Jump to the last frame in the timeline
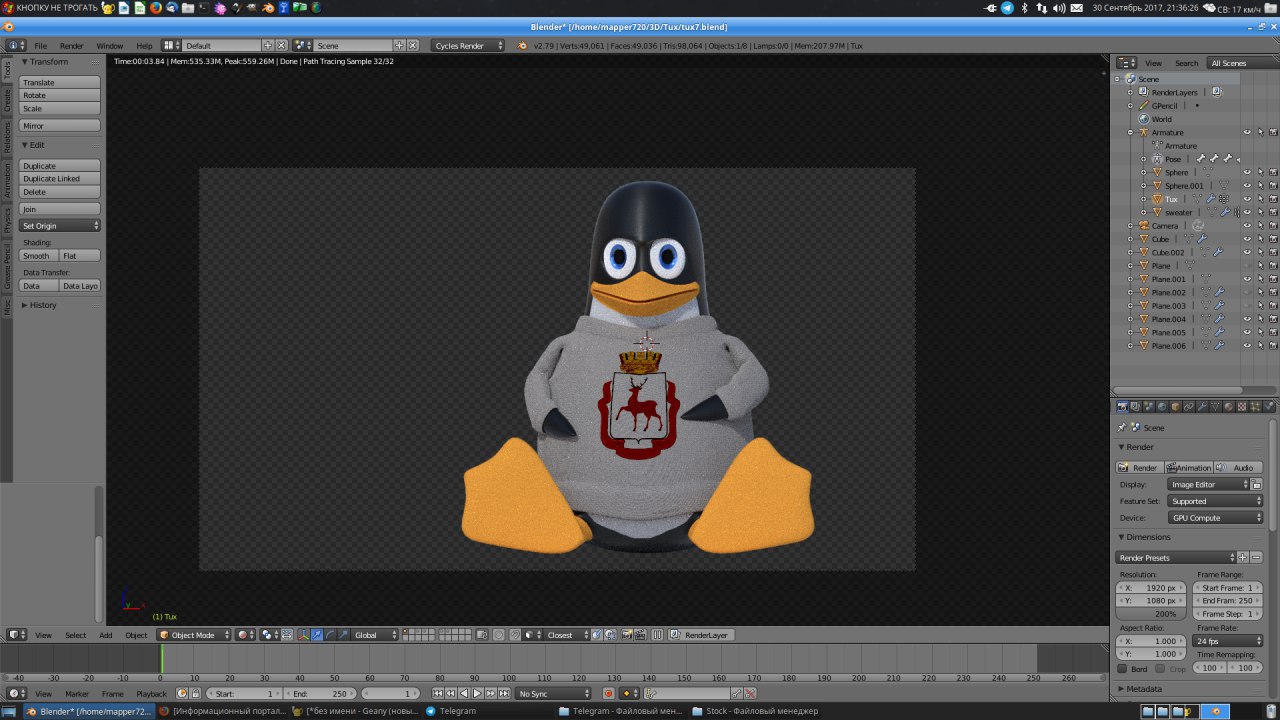Viewport: 1280px width, 720px height. coord(504,693)
